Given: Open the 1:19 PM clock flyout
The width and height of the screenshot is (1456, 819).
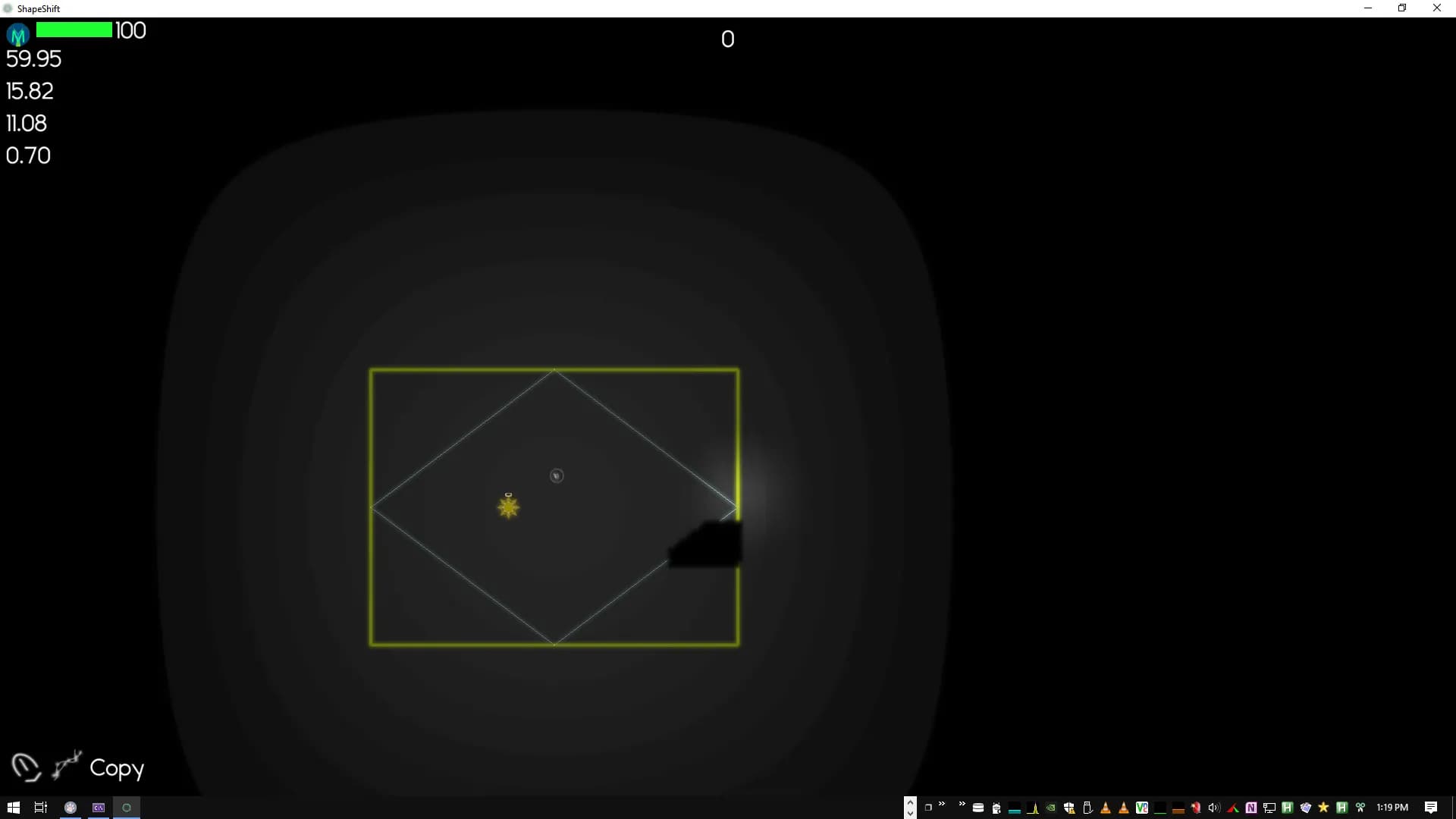Looking at the screenshot, I should point(1392,808).
